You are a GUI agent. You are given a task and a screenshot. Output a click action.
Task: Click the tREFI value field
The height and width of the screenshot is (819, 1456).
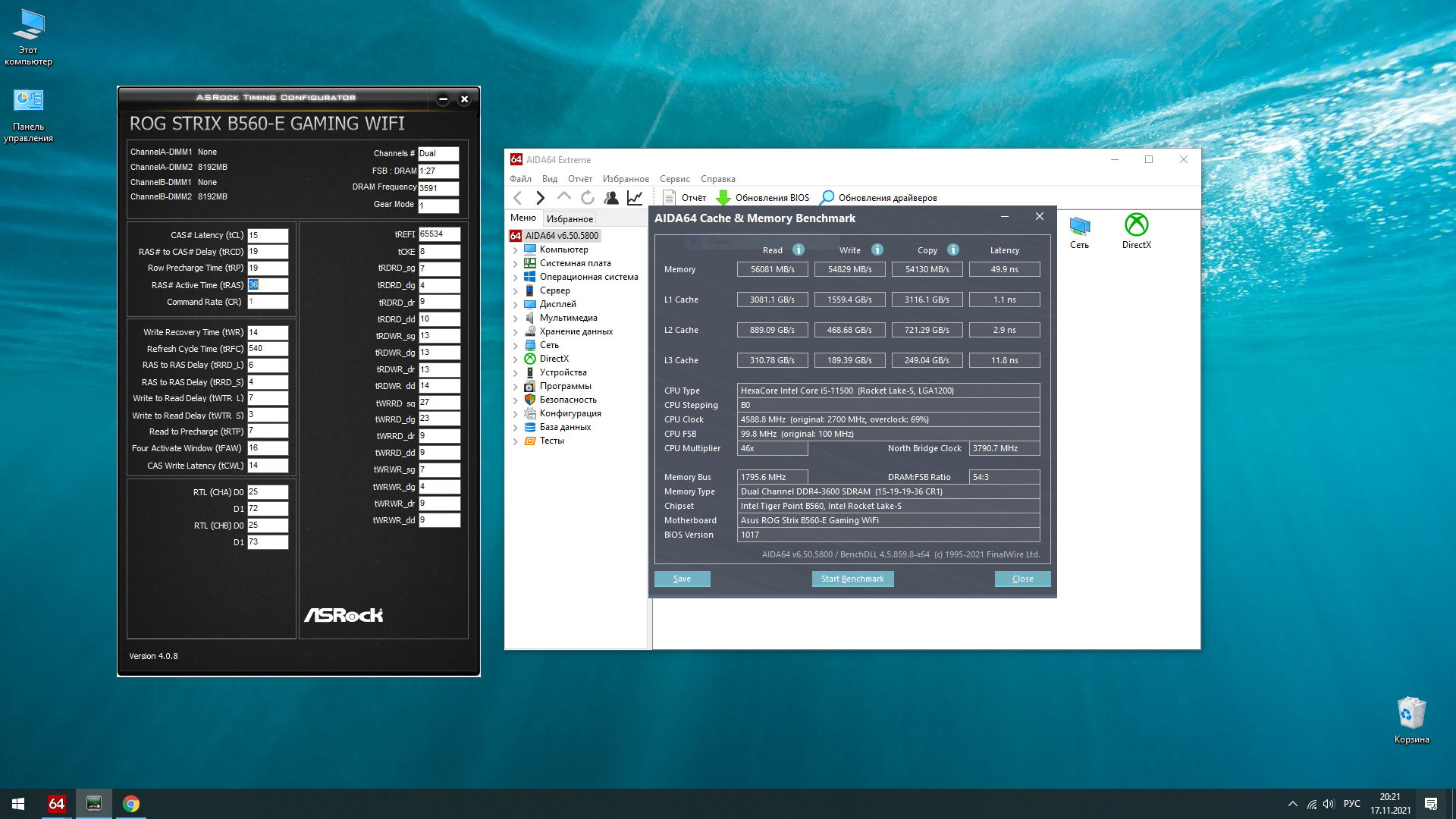pos(439,234)
